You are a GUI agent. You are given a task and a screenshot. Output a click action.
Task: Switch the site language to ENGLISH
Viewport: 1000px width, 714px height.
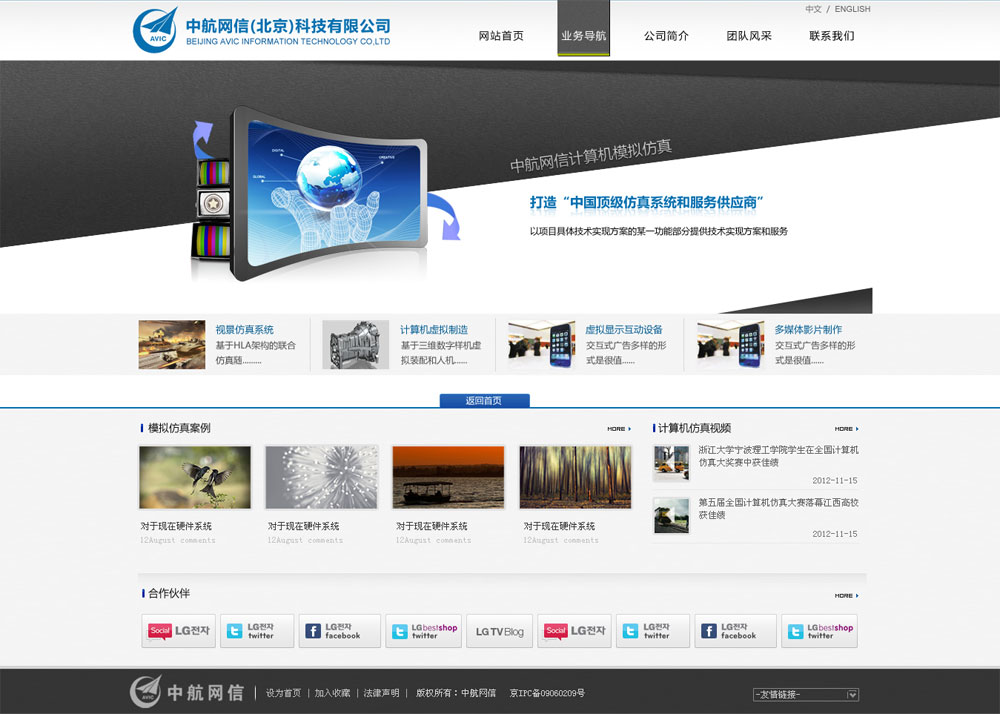pos(855,9)
